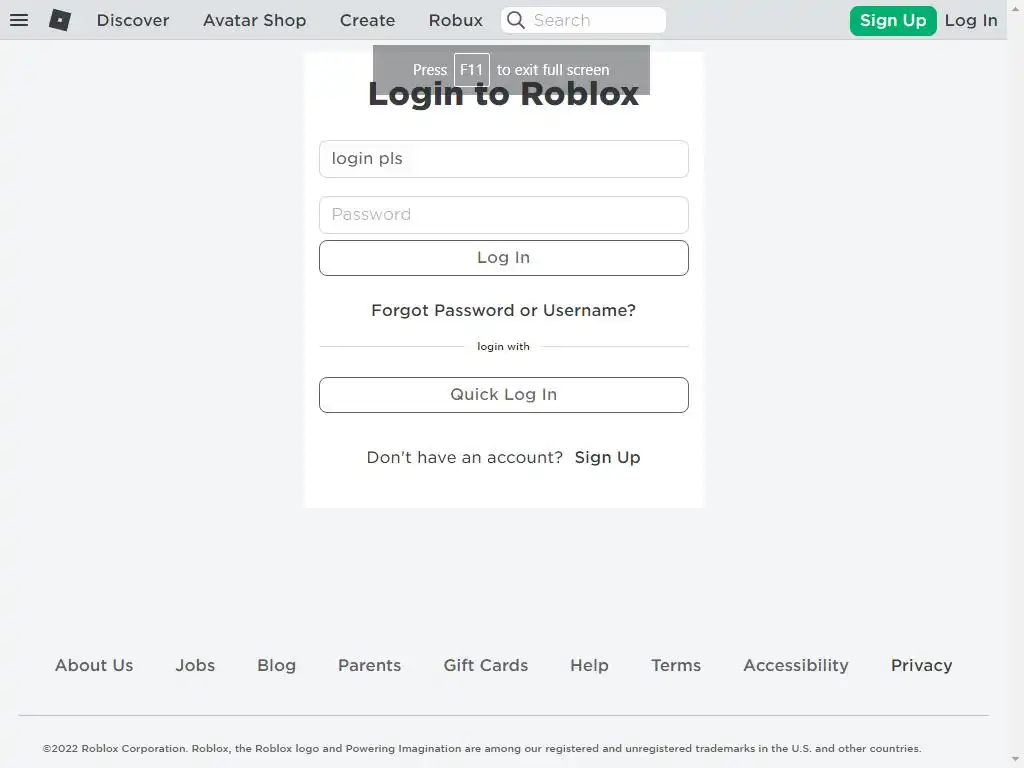Focus the Search input box
Viewport: 1024px width, 768px height.
(x=583, y=20)
